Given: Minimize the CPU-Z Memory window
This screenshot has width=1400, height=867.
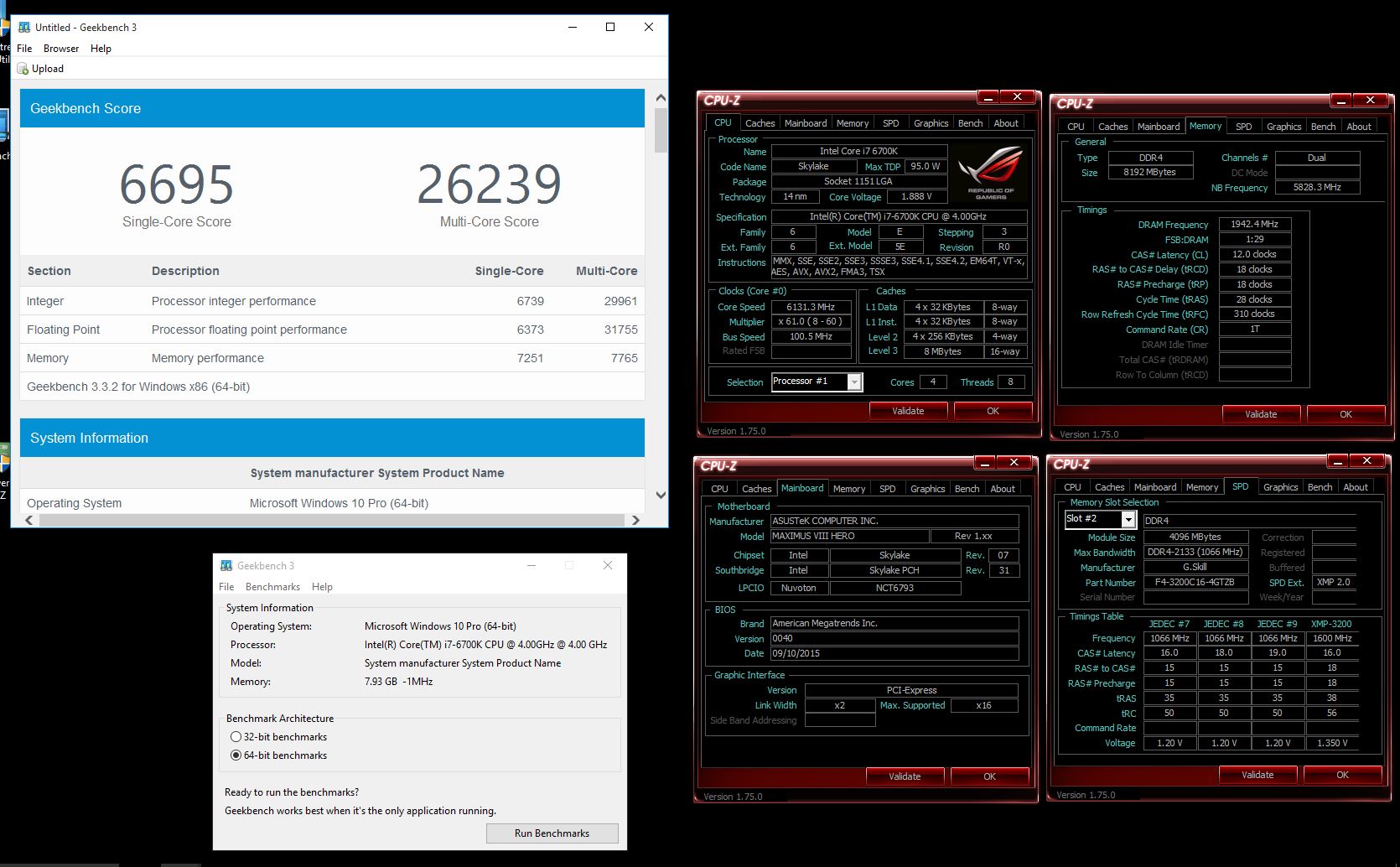Looking at the screenshot, I should tap(1340, 101).
